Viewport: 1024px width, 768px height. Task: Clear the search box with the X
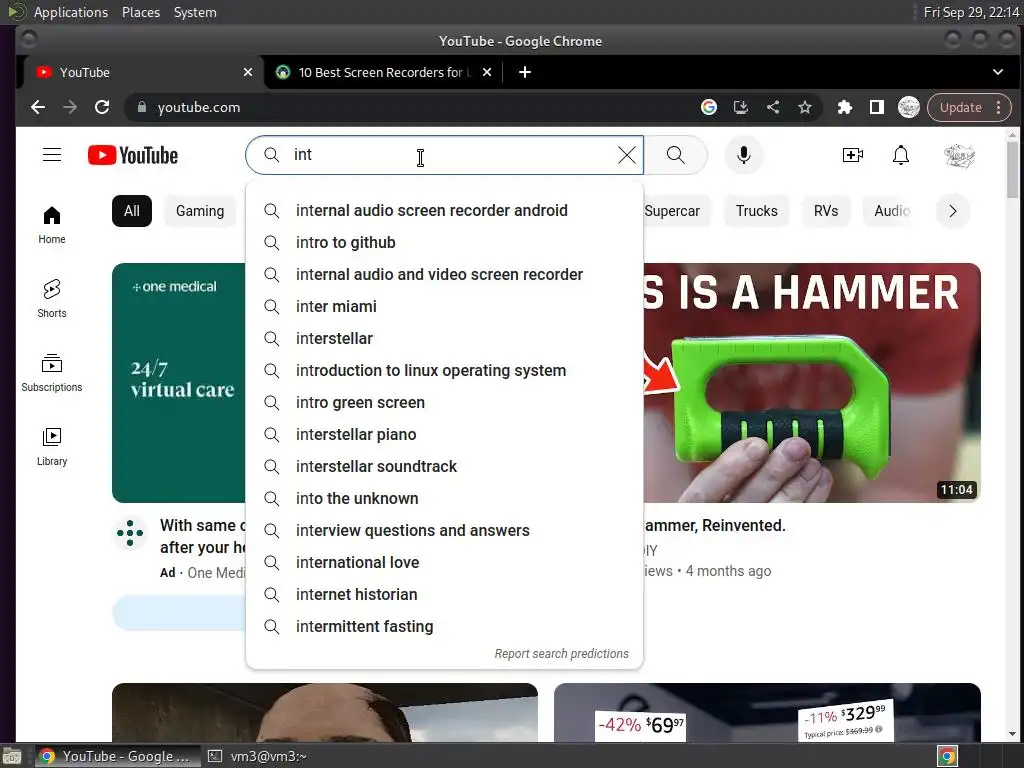click(x=626, y=155)
